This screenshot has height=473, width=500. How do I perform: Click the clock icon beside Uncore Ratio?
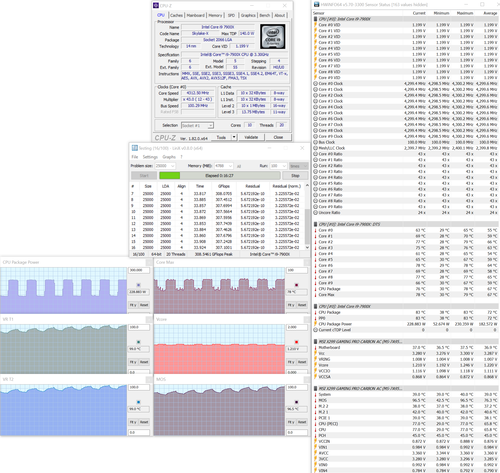315,212
